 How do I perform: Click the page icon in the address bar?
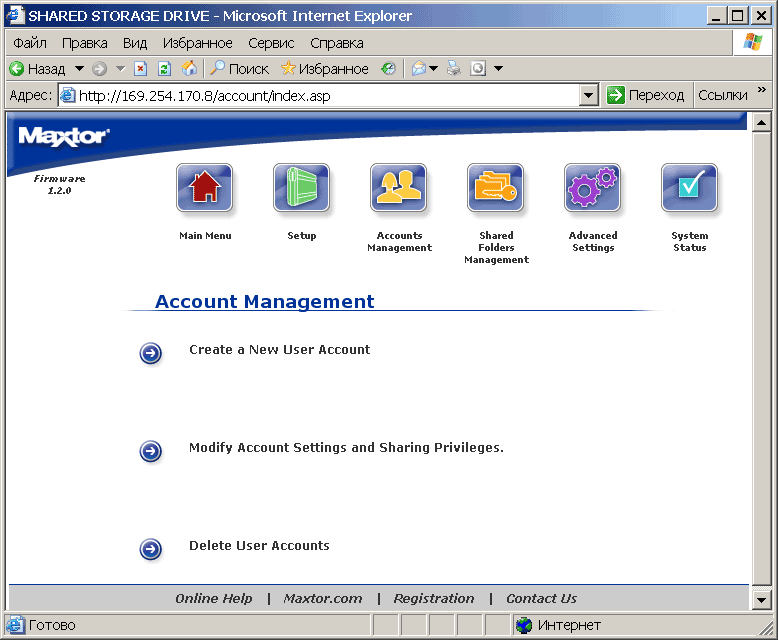(x=67, y=95)
